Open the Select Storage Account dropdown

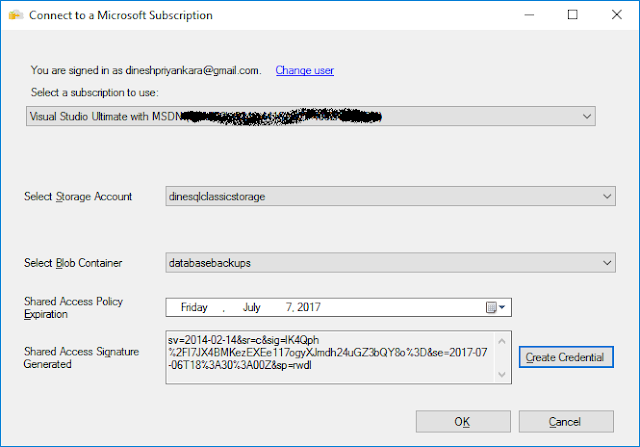click(607, 197)
